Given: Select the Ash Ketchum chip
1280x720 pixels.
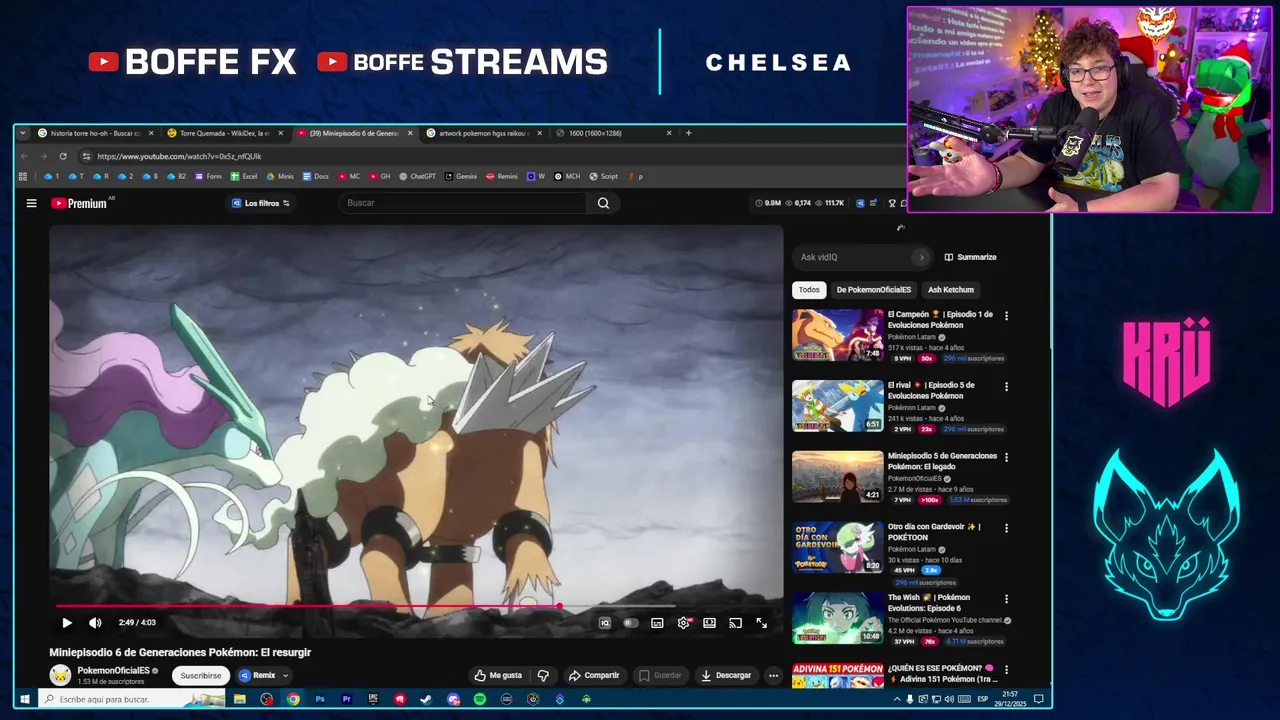Looking at the screenshot, I should pos(950,290).
